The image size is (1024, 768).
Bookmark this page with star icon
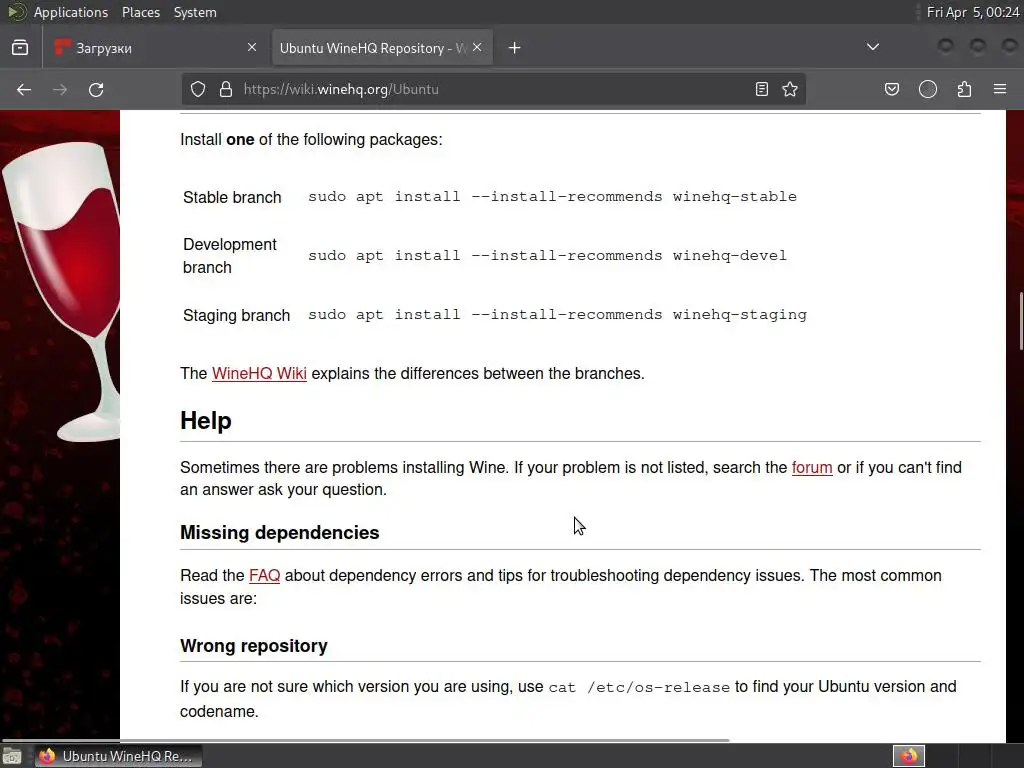pos(790,89)
